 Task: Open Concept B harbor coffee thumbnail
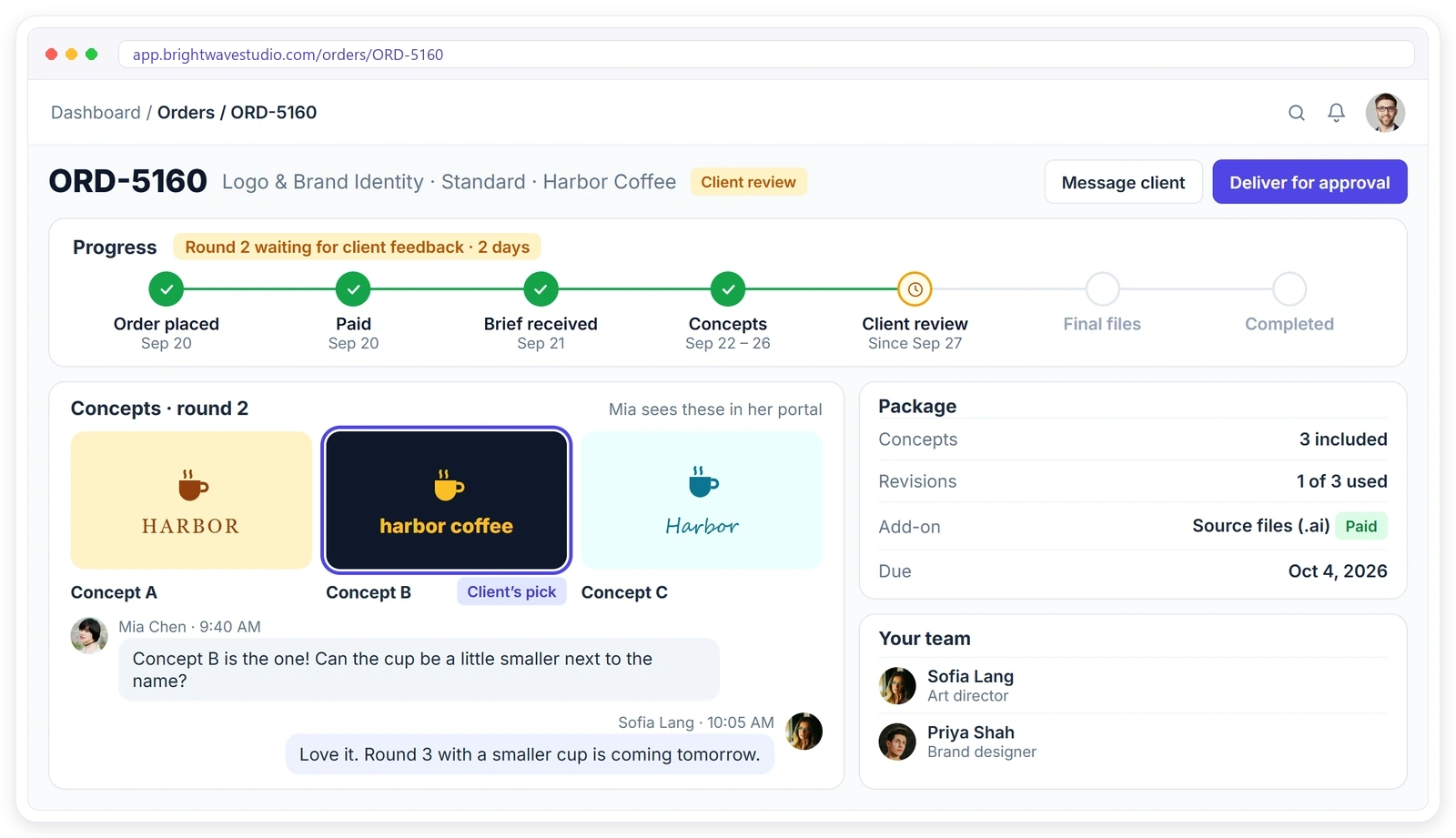pos(446,500)
